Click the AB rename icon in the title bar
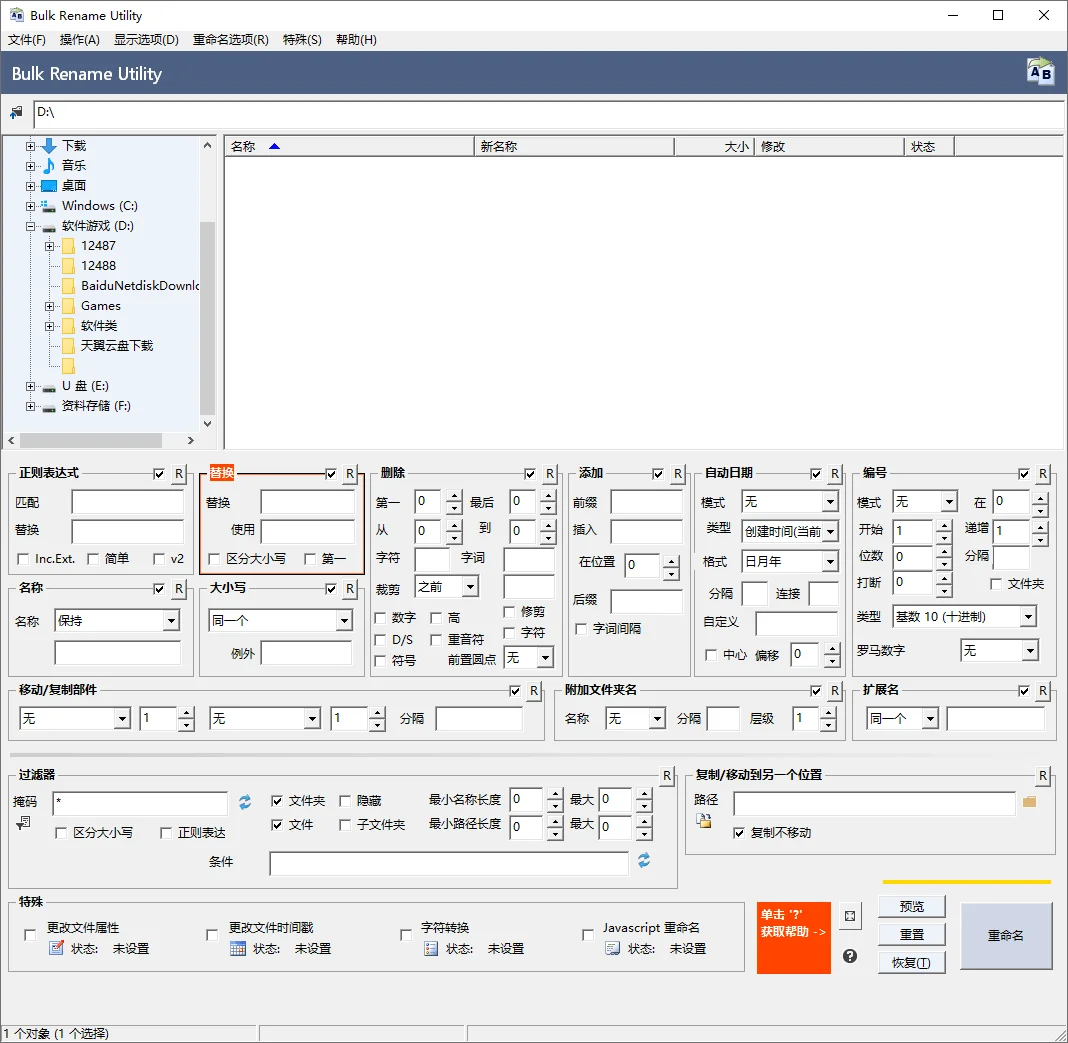This screenshot has width=1068, height=1043. click(1039, 71)
